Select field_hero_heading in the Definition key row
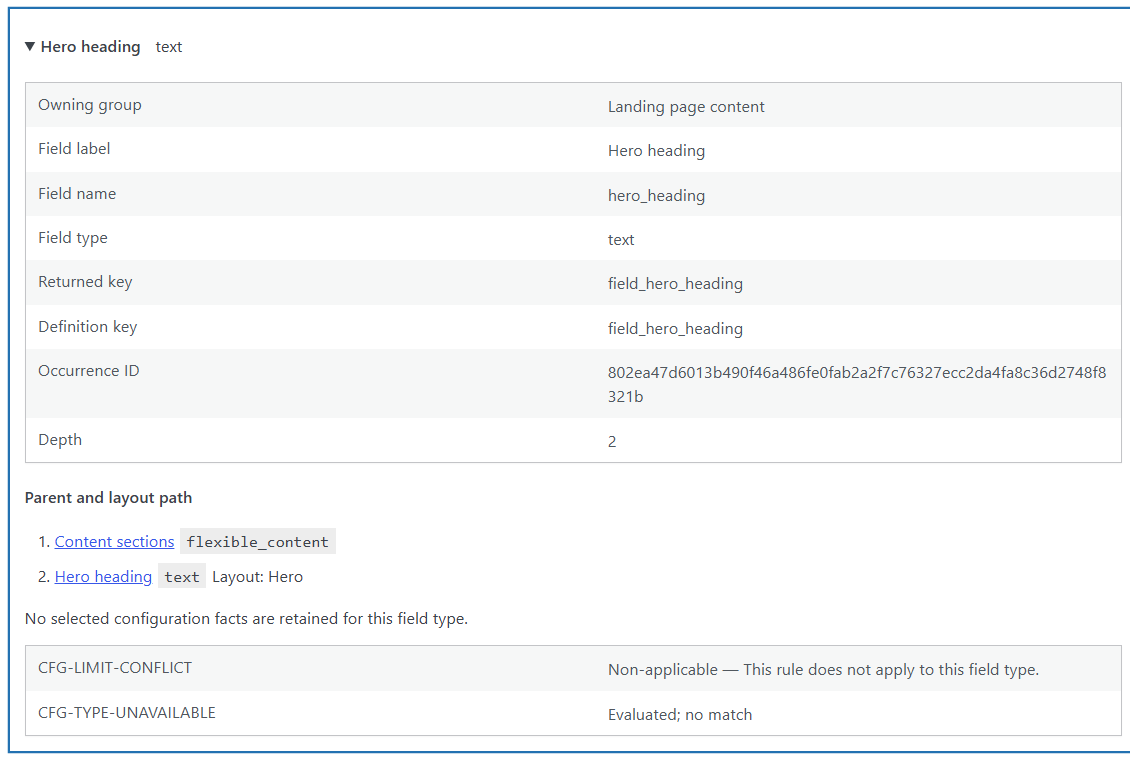Image resolution: width=1130 pixels, height=760 pixels. pos(675,328)
